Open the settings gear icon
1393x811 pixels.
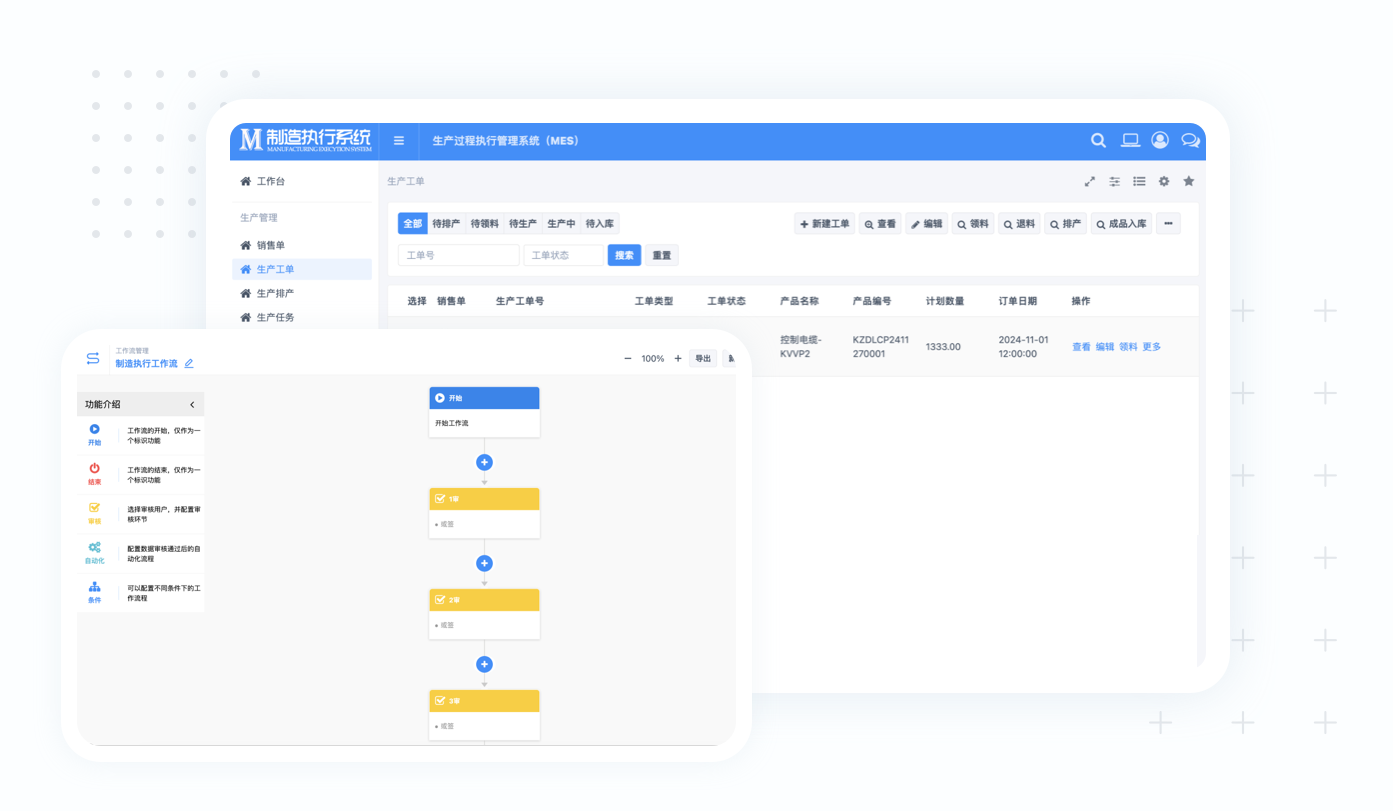click(x=1164, y=182)
